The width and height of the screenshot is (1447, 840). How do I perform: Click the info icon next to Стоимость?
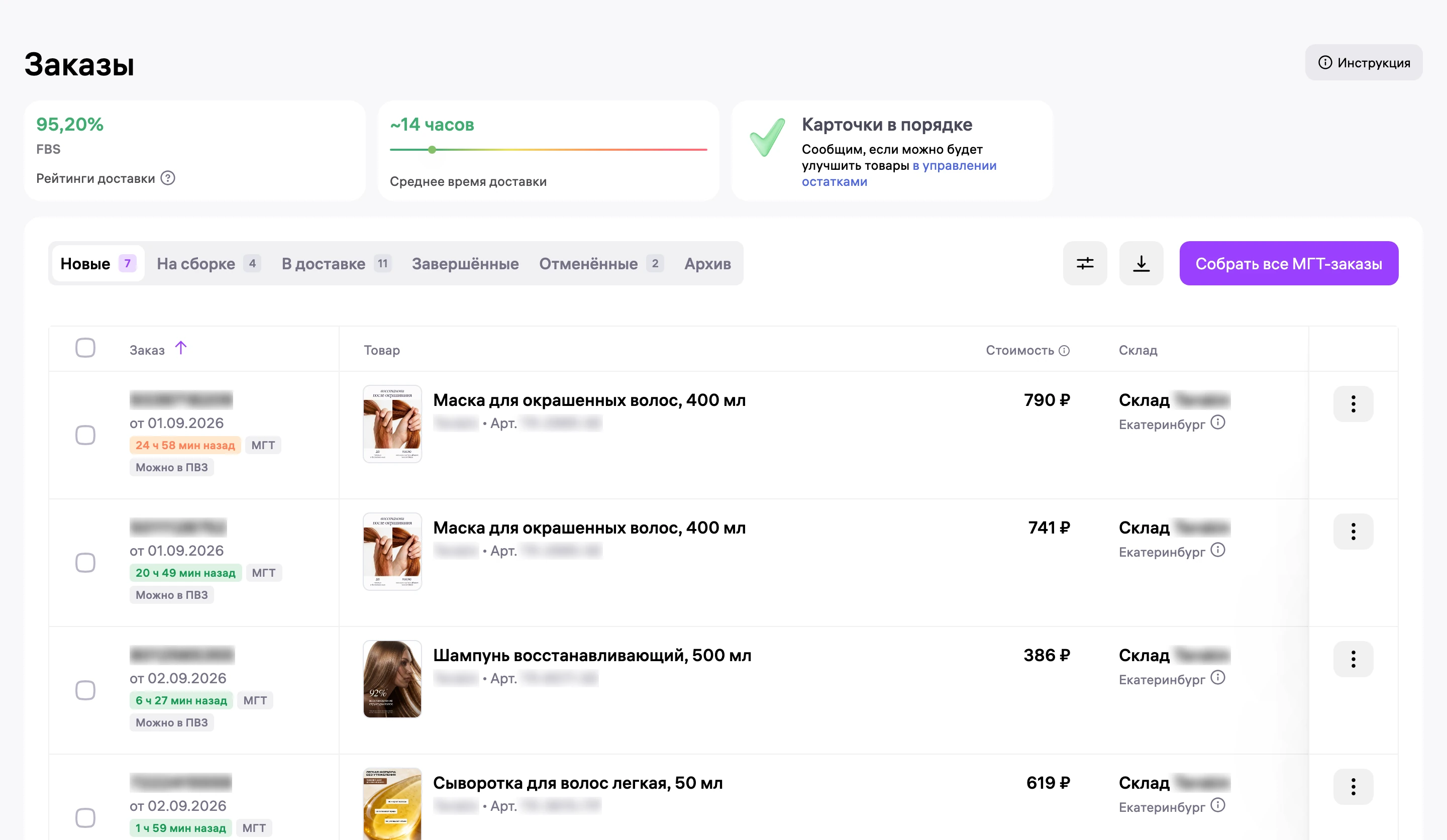pyautogui.click(x=1064, y=350)
